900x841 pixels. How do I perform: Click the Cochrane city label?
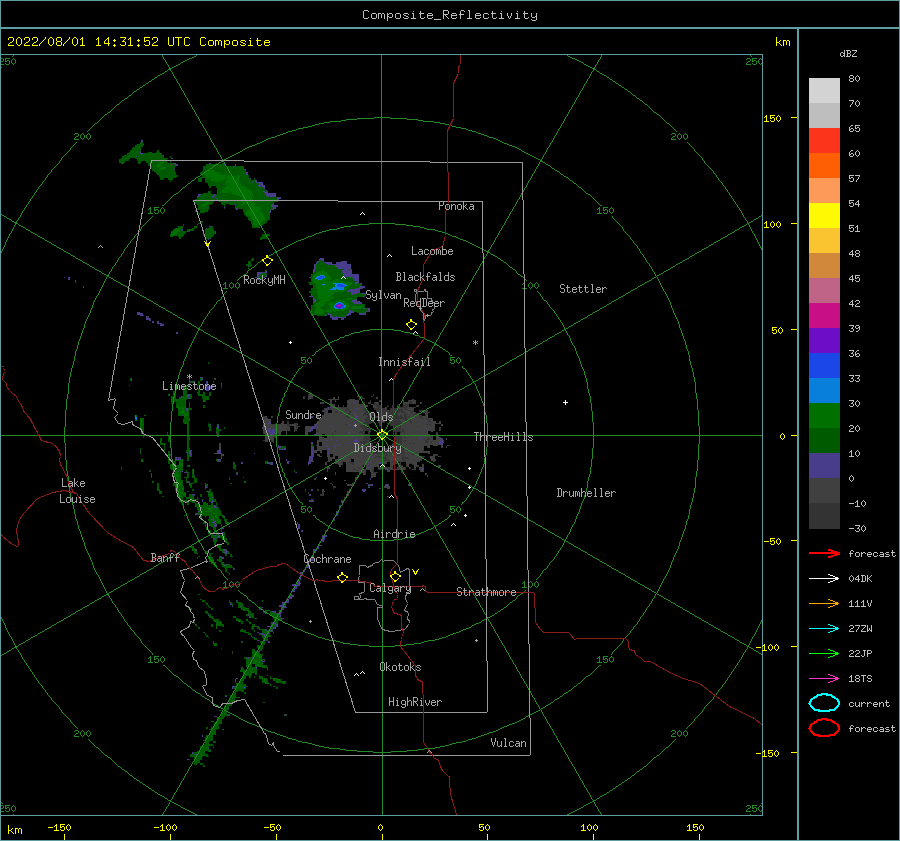(x=327, y=559)
